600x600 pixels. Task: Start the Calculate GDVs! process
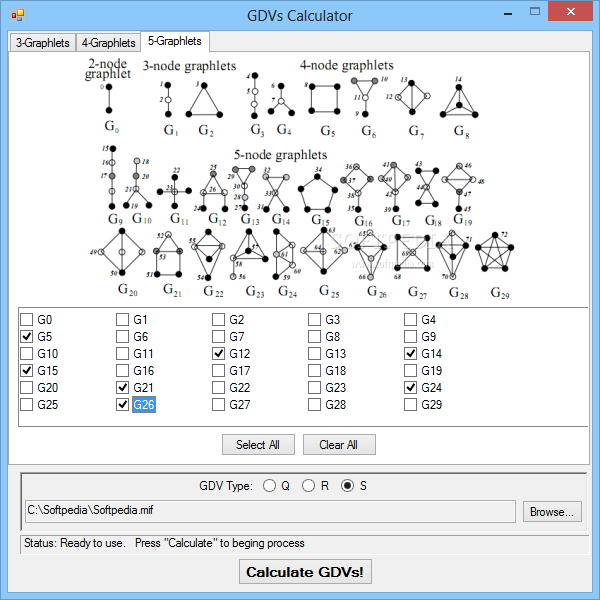305,572
